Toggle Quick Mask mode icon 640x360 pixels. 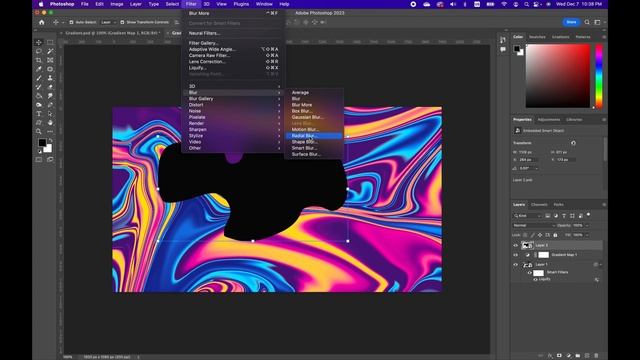click(x=39, y=160)
